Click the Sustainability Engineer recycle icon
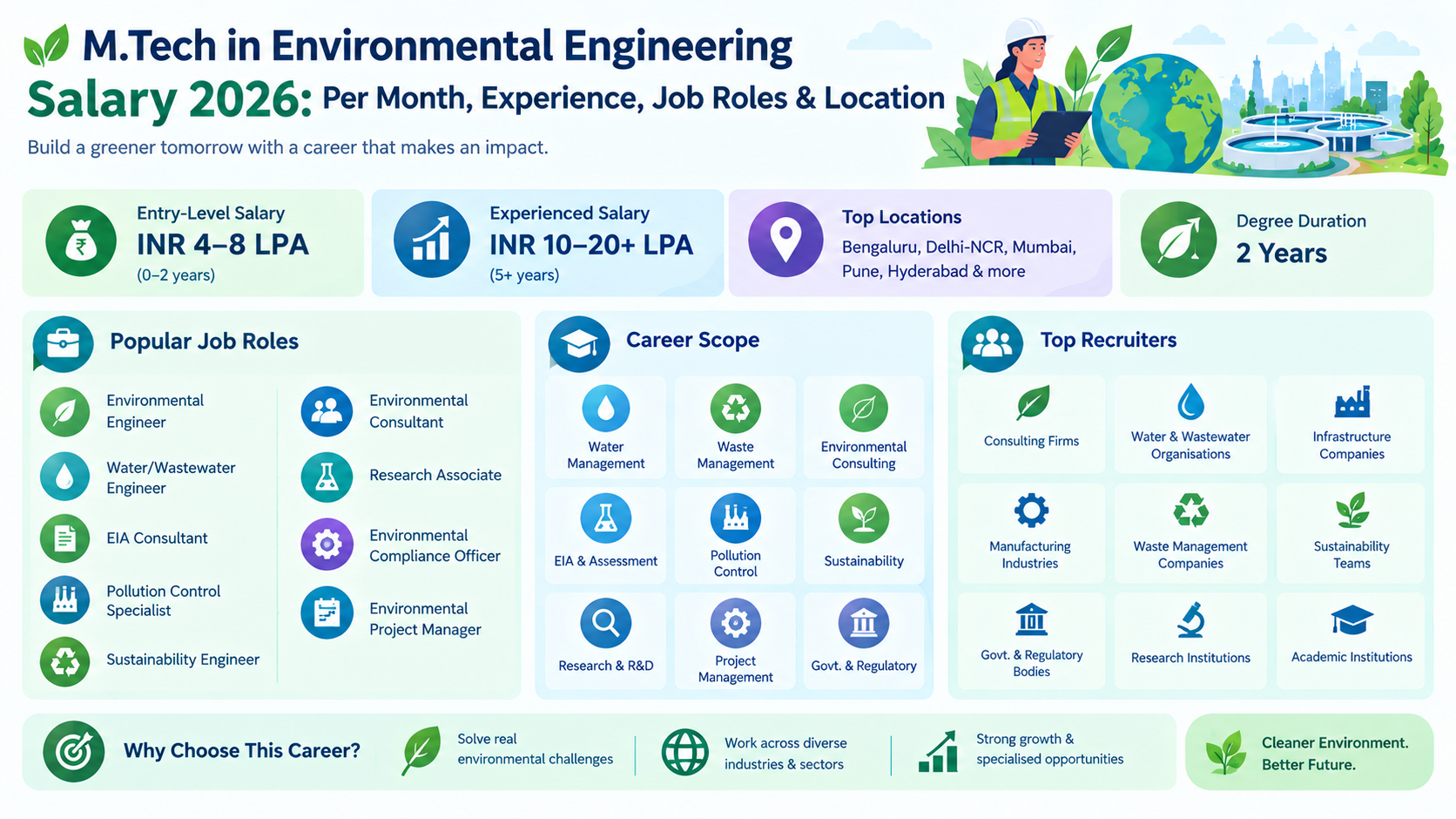This screenshot has height=819, width=1456. [65, 661]
